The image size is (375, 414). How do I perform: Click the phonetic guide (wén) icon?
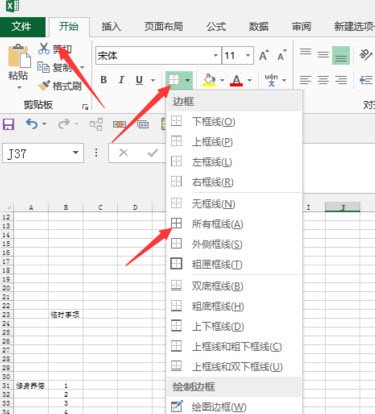coord(271,80)
